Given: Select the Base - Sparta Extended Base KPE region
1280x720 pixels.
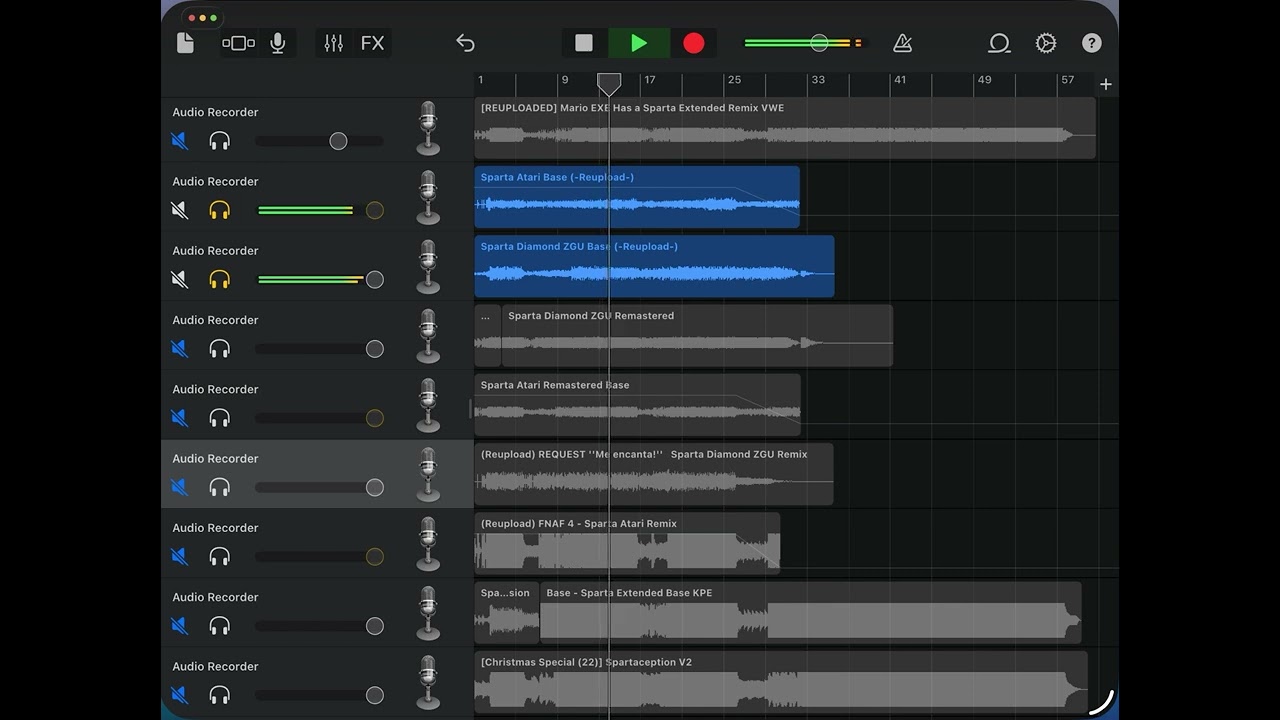Looking at the screenshot, I should click(811, 613).
